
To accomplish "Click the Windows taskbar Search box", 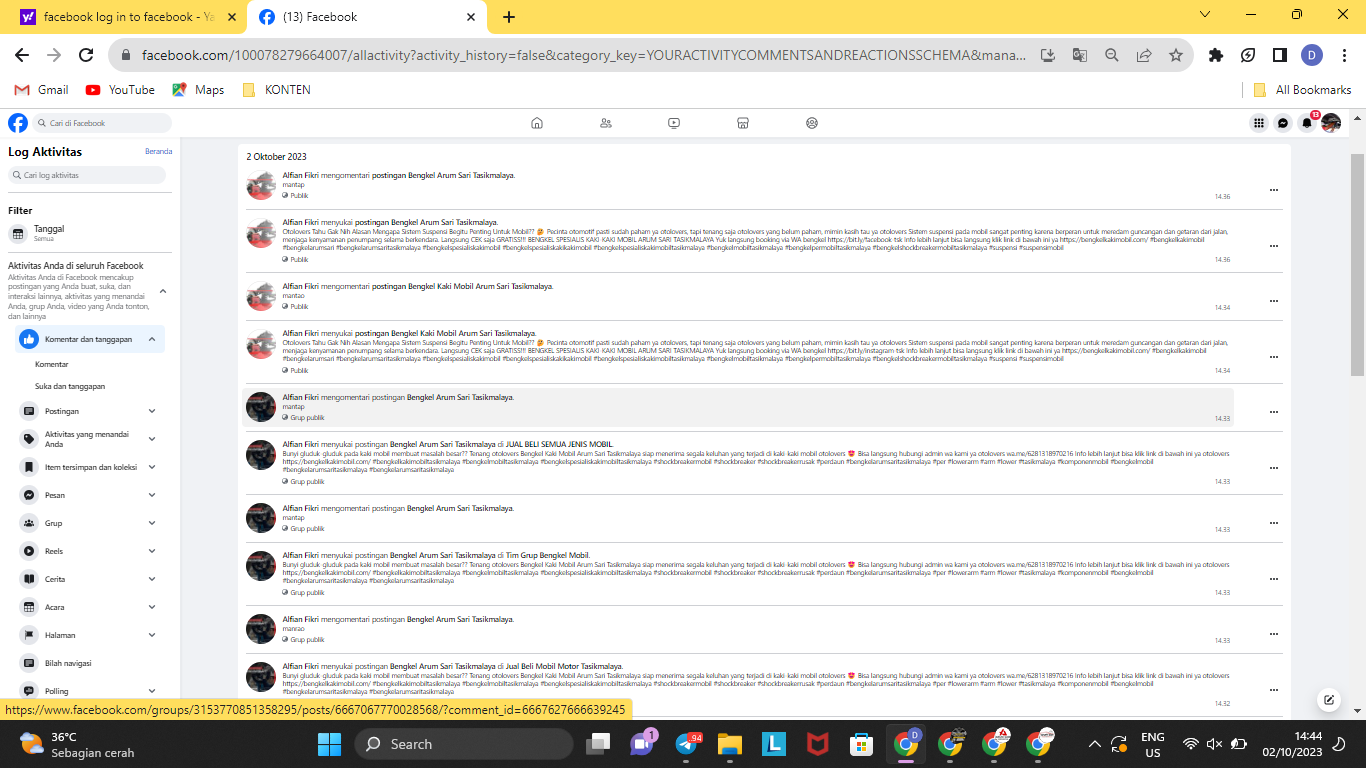I will [464, 744].
